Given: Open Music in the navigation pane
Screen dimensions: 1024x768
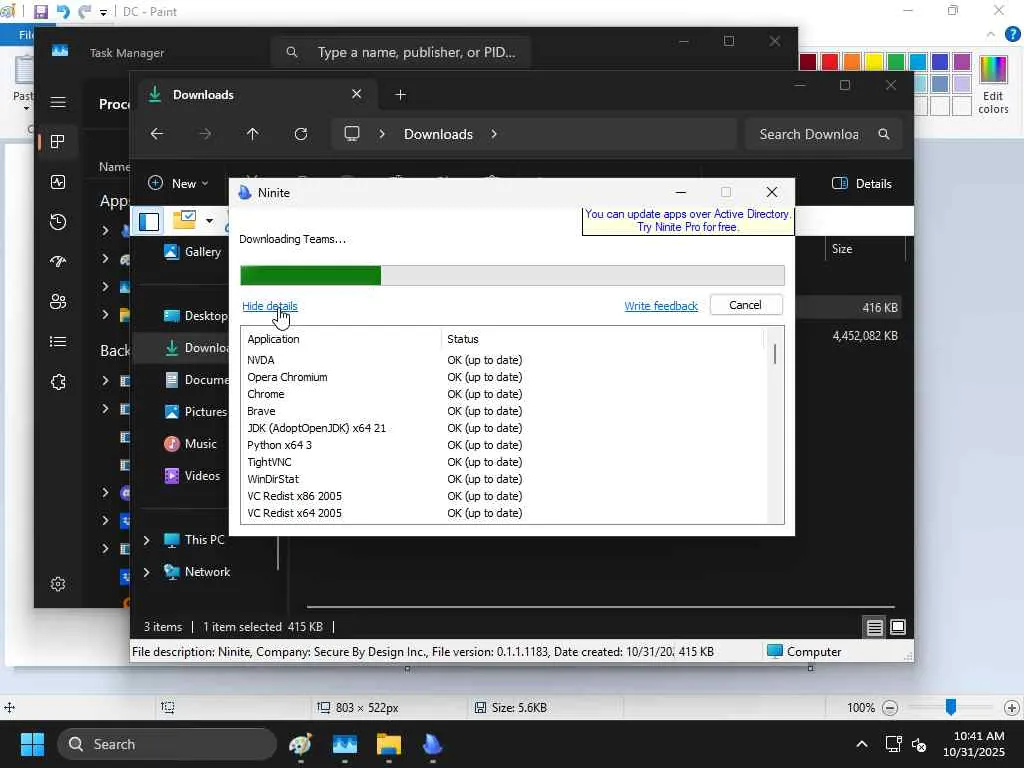Looking at the screenshot, I should coord(191,443).
